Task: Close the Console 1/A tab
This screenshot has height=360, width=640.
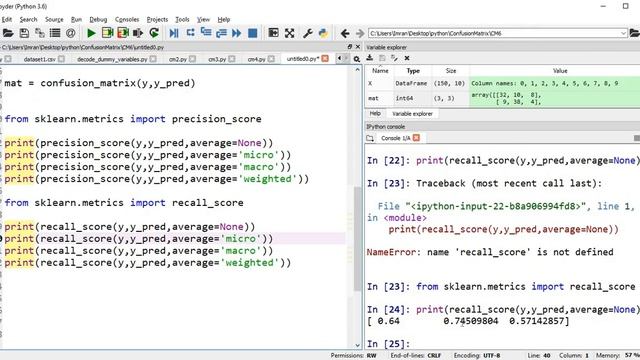Action: click(x=416, y=138)
